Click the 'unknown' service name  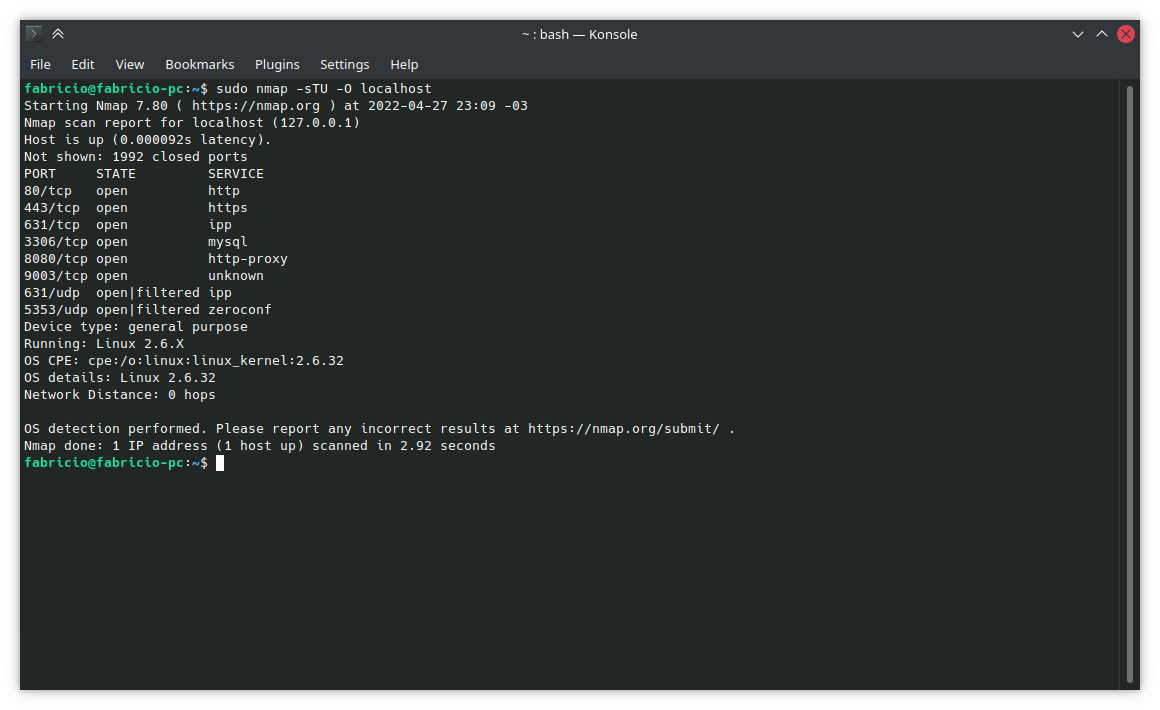click(x=236, y=276)
